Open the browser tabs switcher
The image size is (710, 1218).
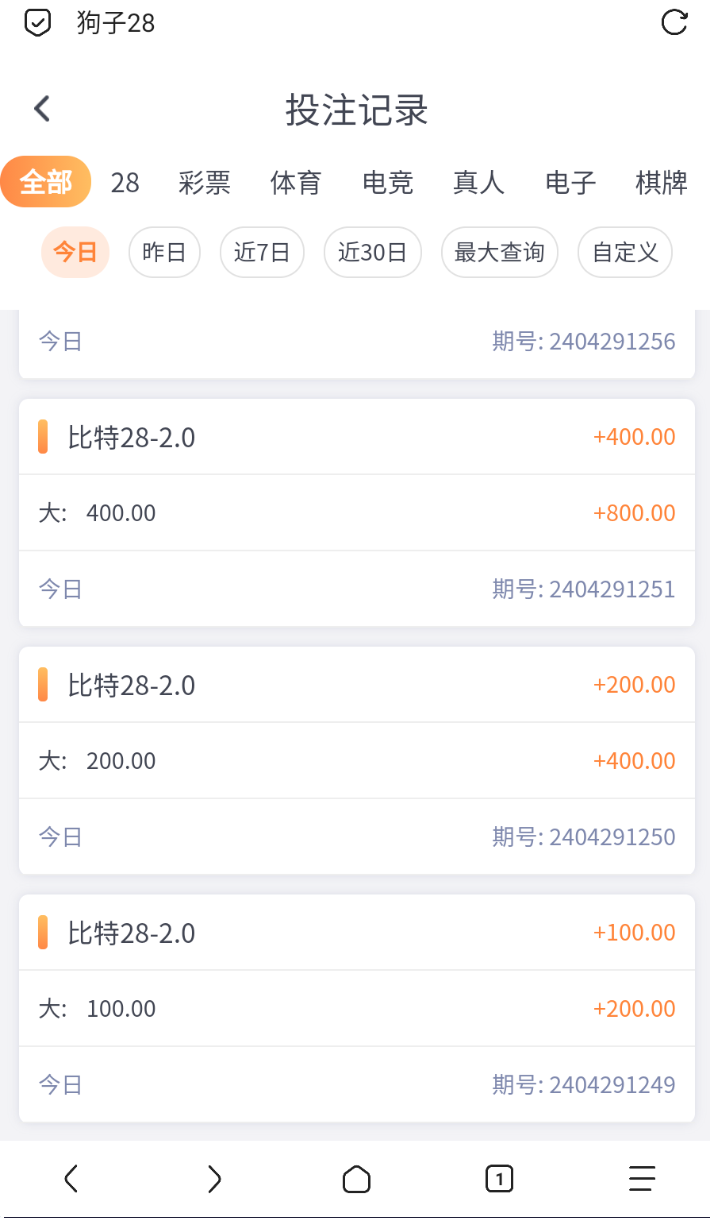pyautogui.click(x=499, y=1179)
